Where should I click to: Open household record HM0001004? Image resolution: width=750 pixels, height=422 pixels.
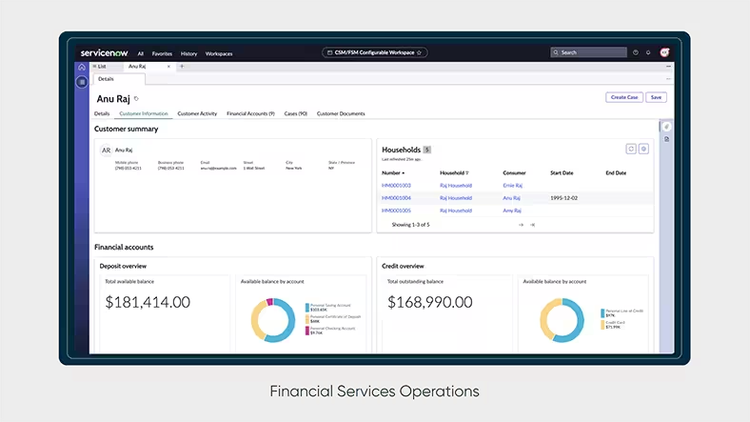396,198
